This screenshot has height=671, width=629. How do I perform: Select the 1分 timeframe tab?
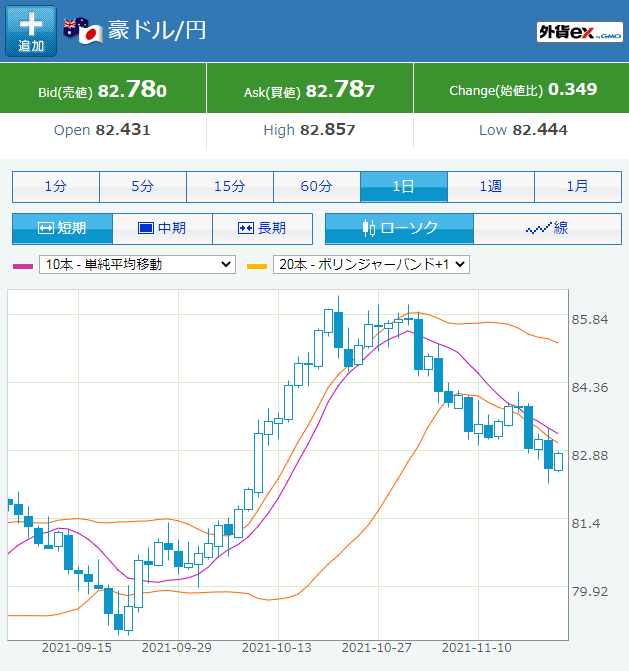tap(56, 187)
